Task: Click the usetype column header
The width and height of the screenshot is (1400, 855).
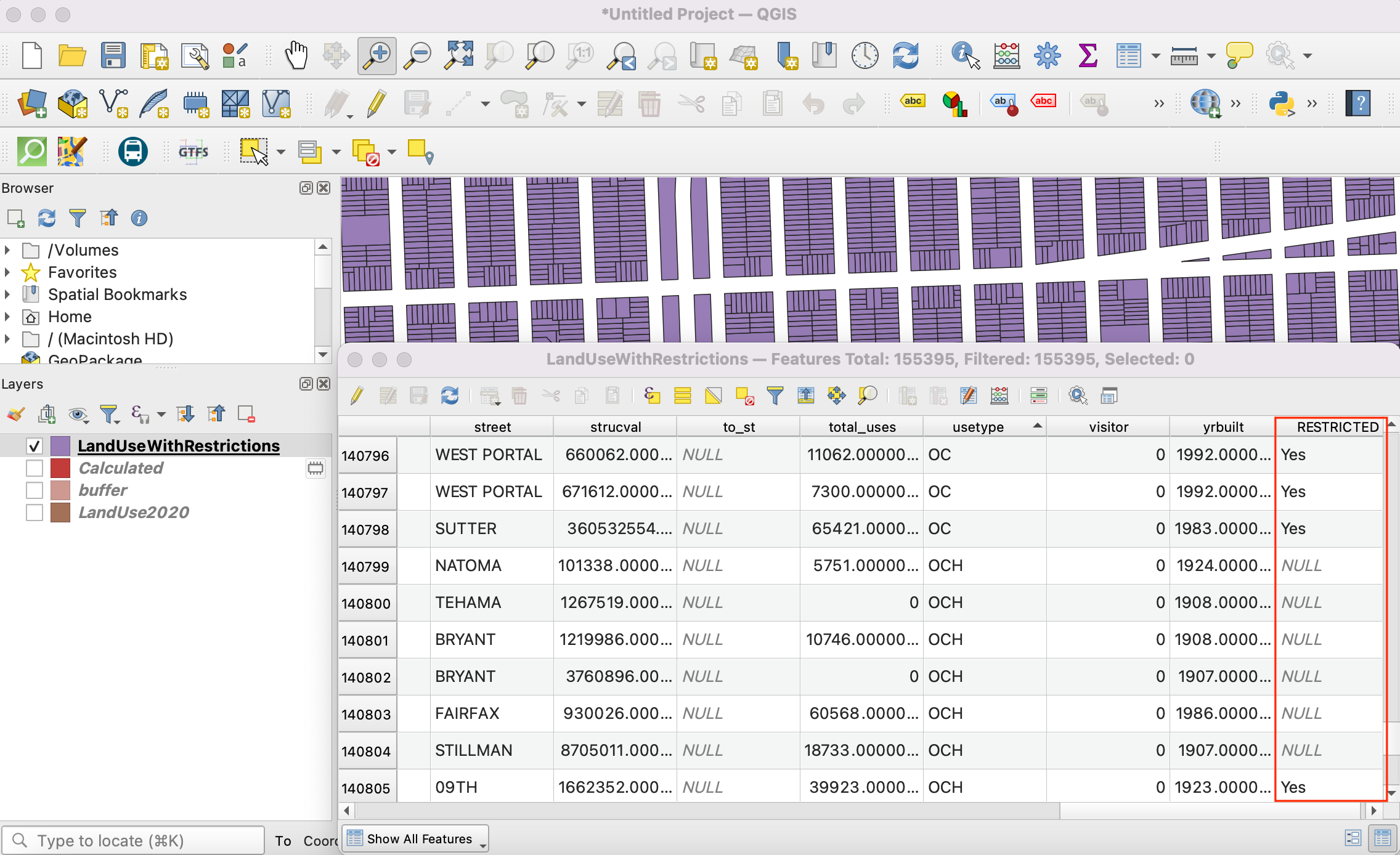Action: 977,427
